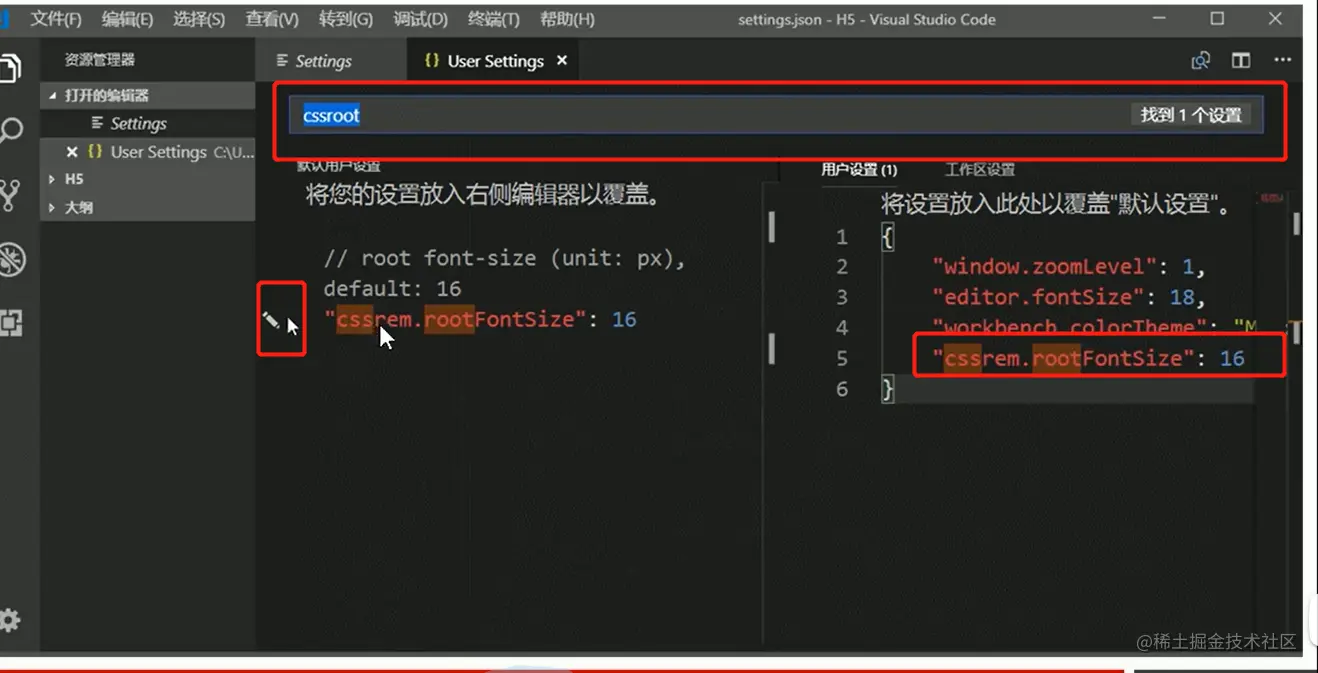Open the Source Control activity icon
Image resolution: width=1318 pixels, height=673 pixels.
10,195
